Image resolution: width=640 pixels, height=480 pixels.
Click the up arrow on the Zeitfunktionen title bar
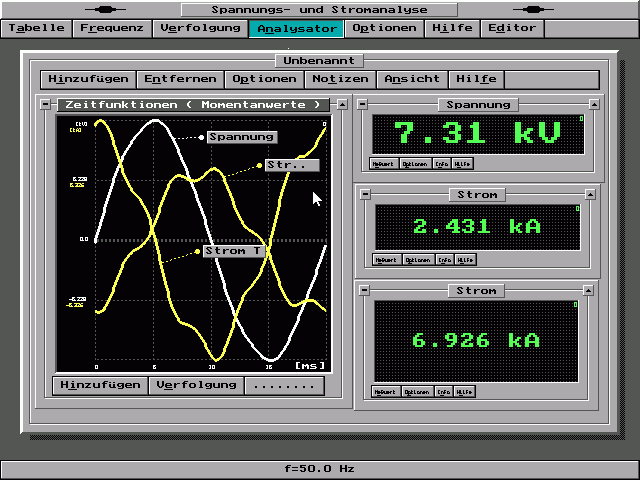[342, 104]
